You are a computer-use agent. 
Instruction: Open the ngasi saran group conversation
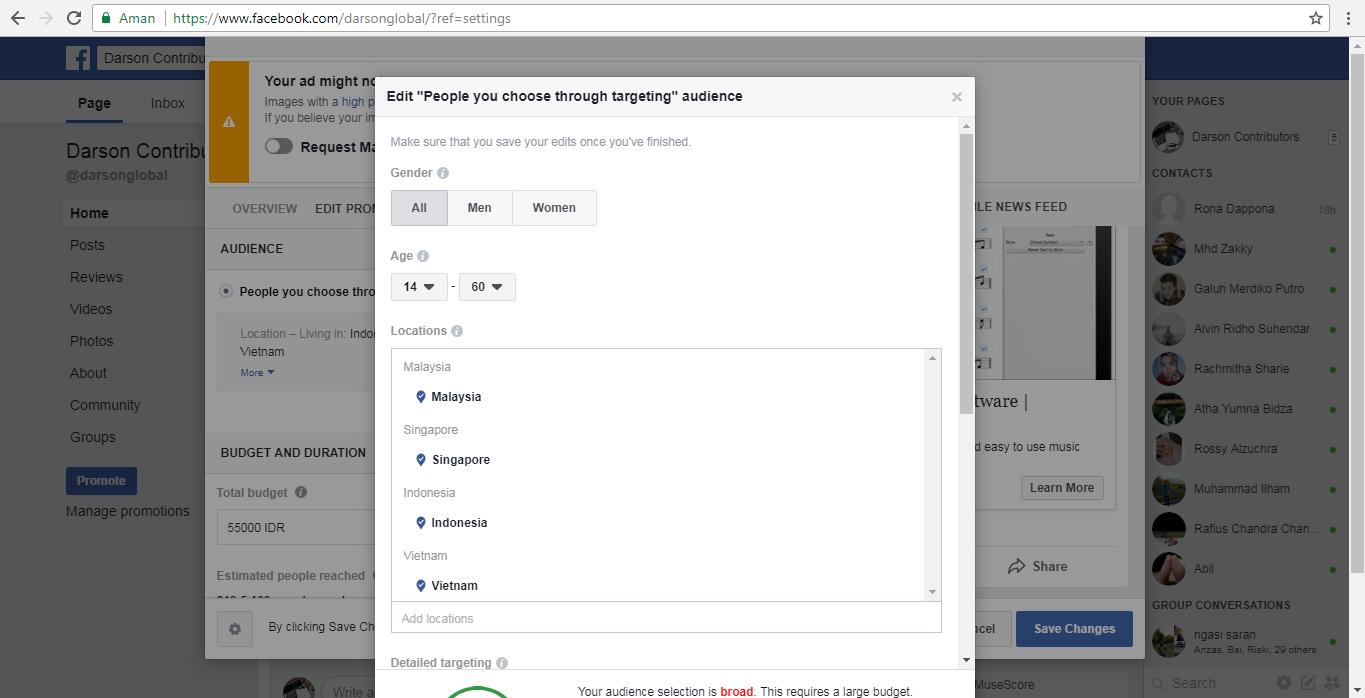1245,641
